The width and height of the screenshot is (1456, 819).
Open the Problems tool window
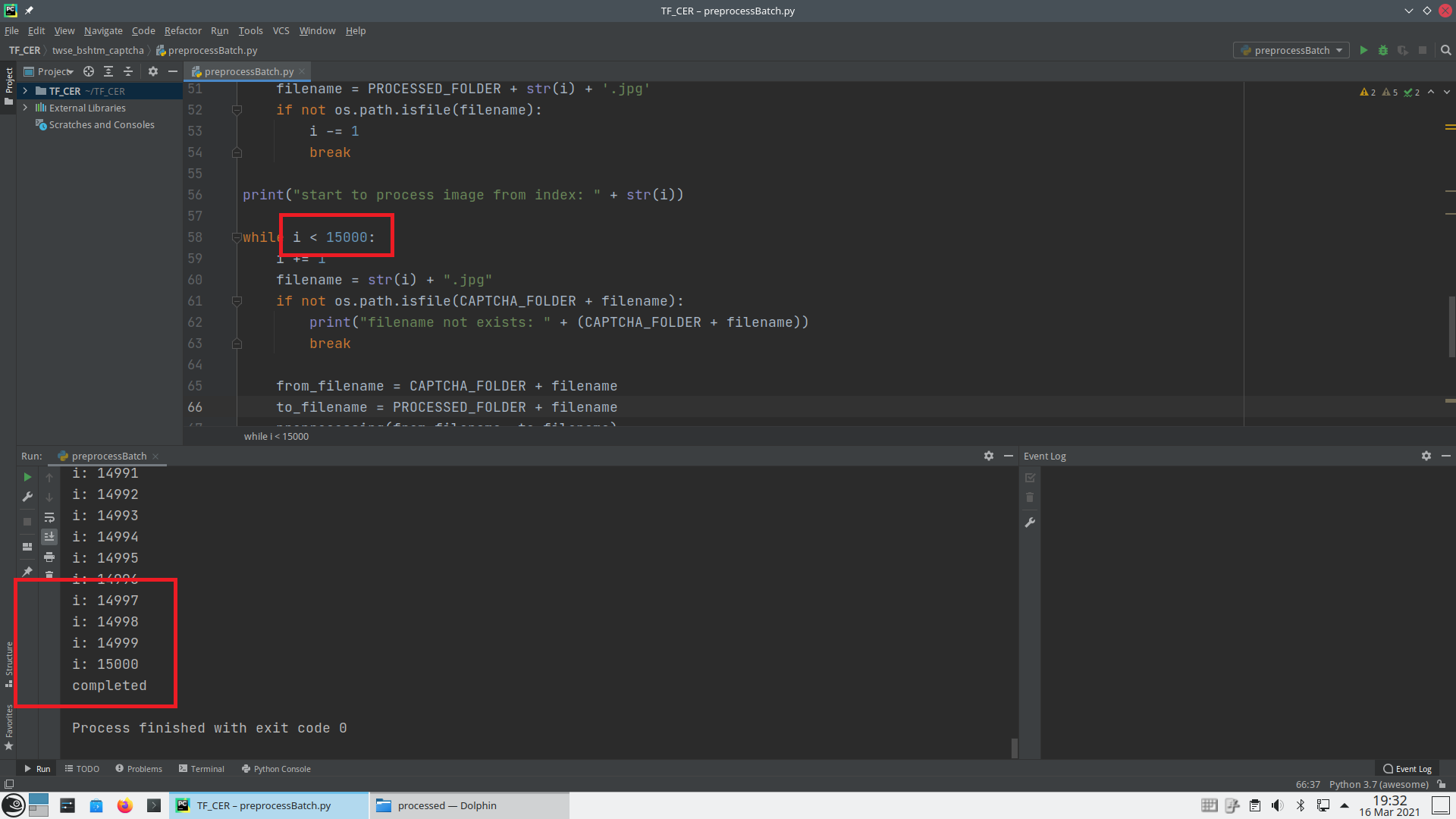pos(139,768)
